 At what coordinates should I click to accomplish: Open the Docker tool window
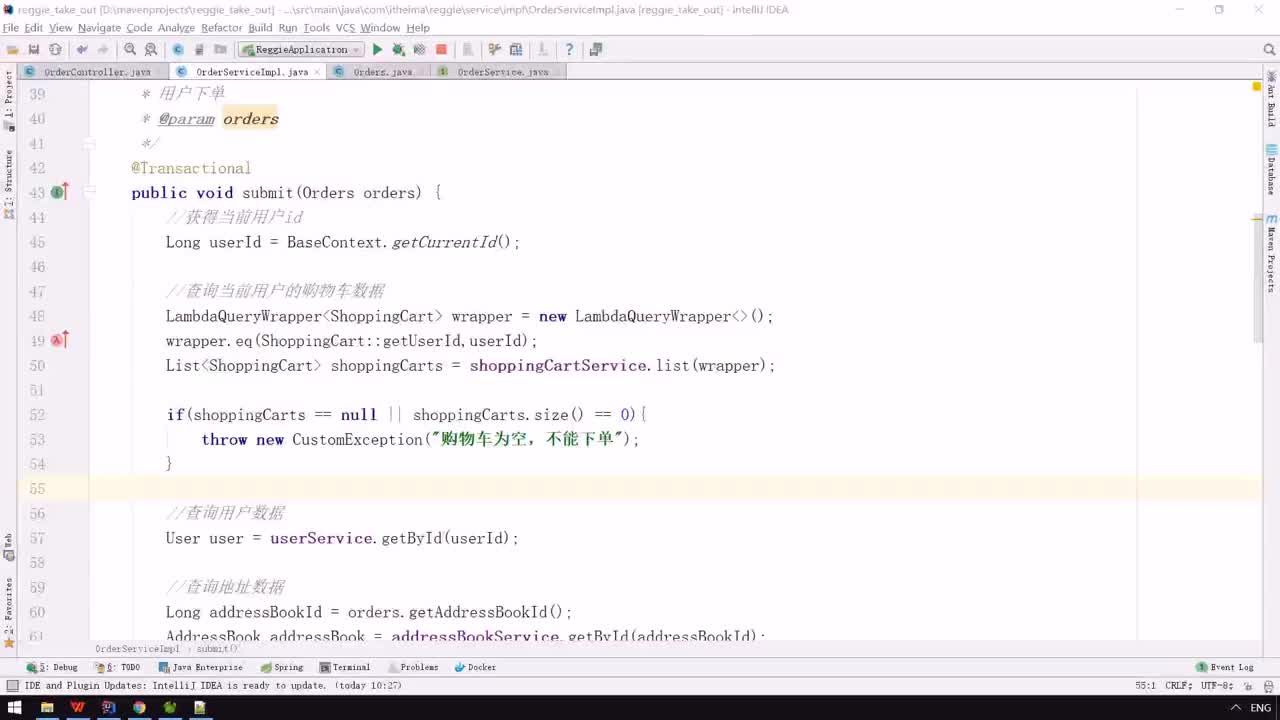(x=475, y=667)
